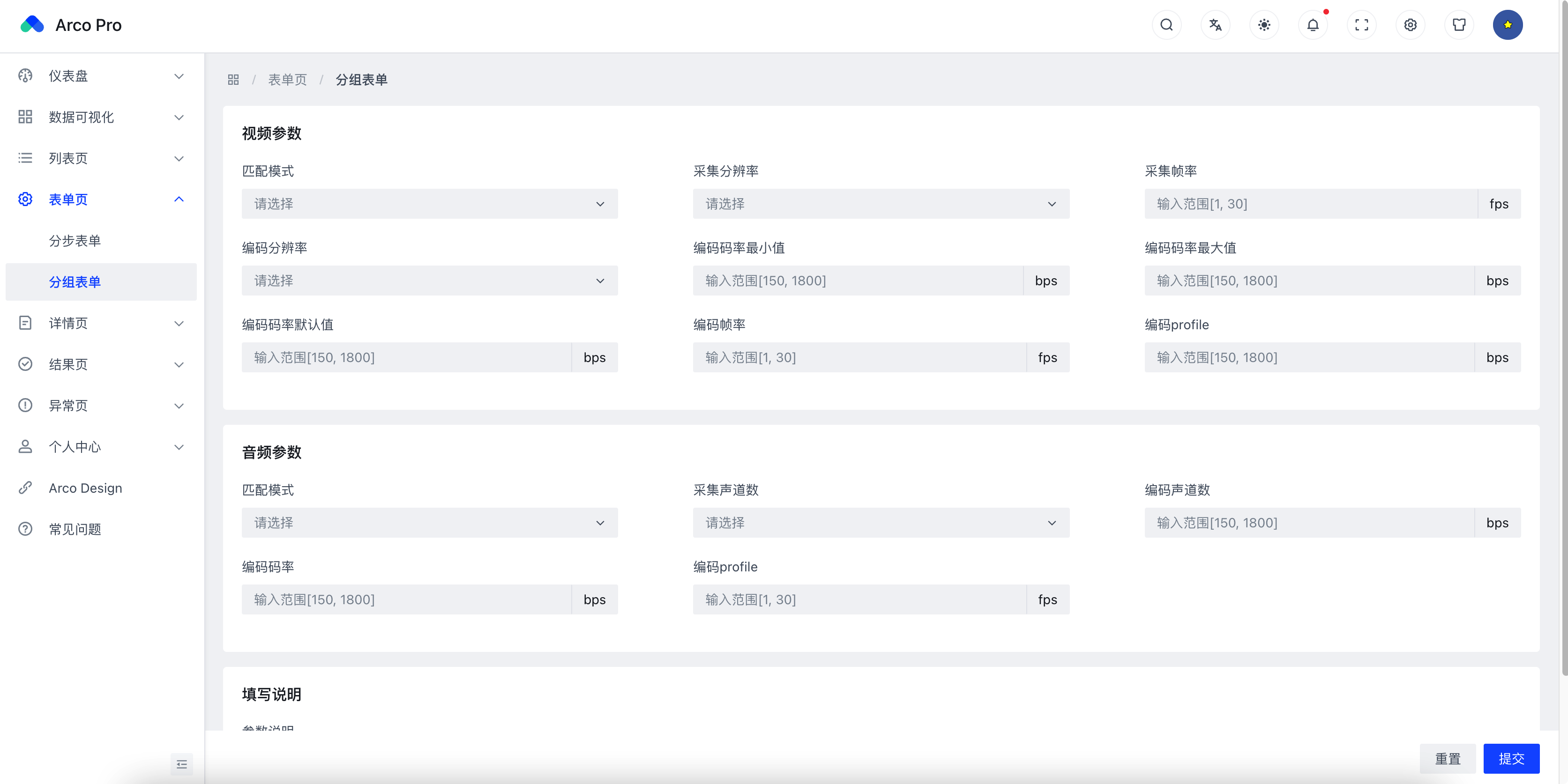Open the 采集分辨率 dropdown
The width and height of the screenshot is (1568, 784).
[x=881, y=204]
